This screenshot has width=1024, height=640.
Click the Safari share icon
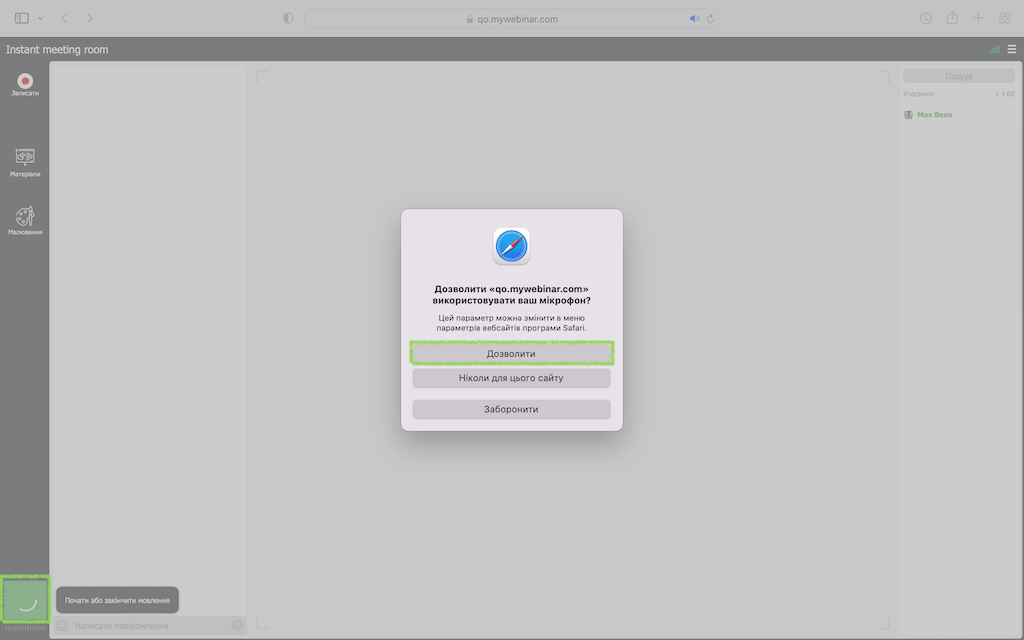[x=952, y=18]
